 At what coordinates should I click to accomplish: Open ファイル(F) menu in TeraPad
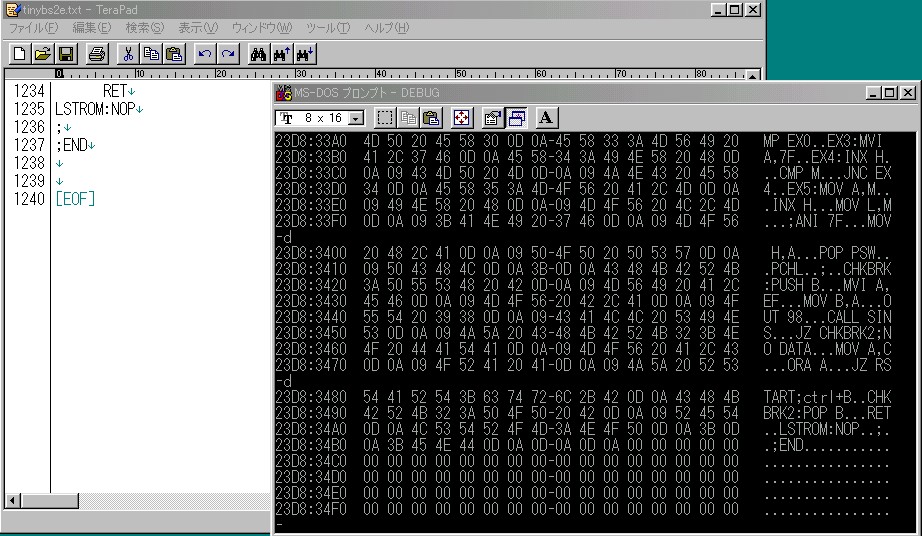pos(34,28)
